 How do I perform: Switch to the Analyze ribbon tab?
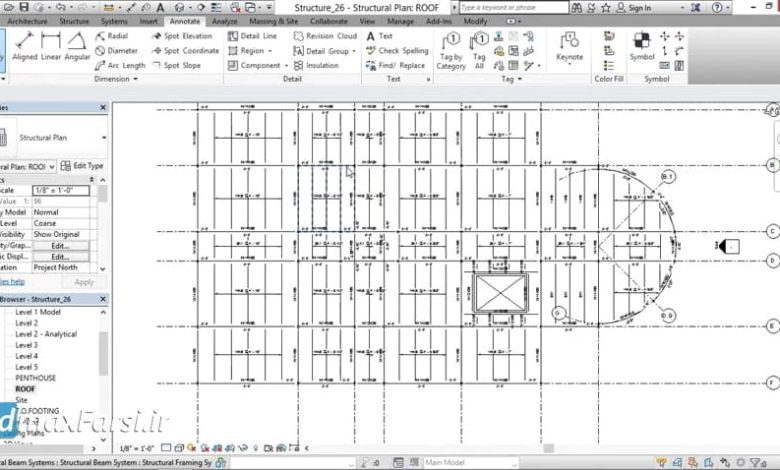click(224, 21)
